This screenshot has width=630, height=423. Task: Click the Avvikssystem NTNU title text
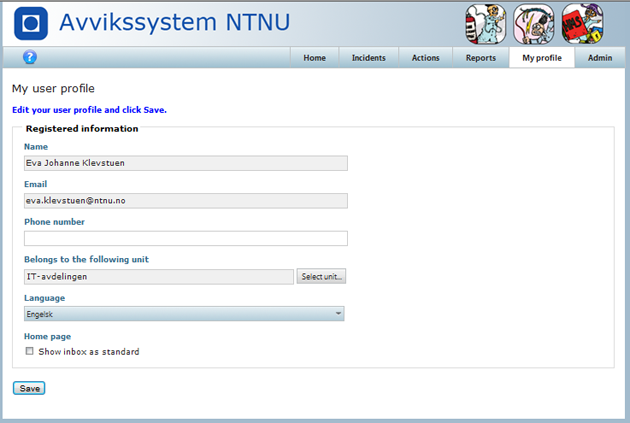click(174, 22)
